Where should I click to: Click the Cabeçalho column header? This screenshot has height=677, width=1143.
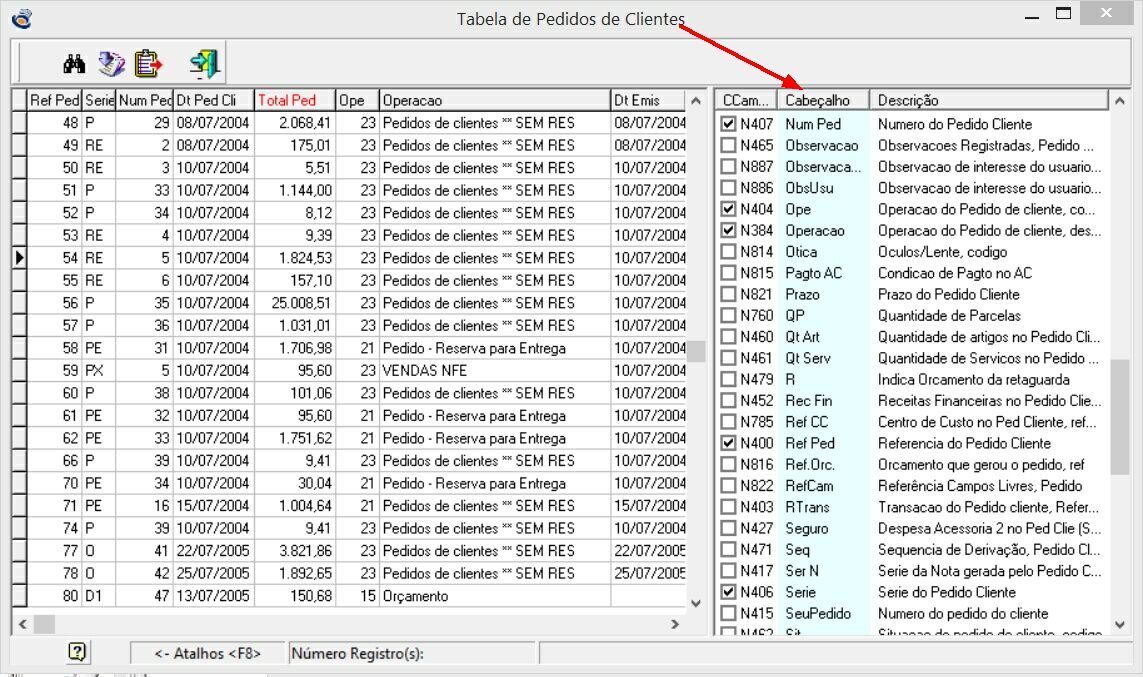click(823, 100)
